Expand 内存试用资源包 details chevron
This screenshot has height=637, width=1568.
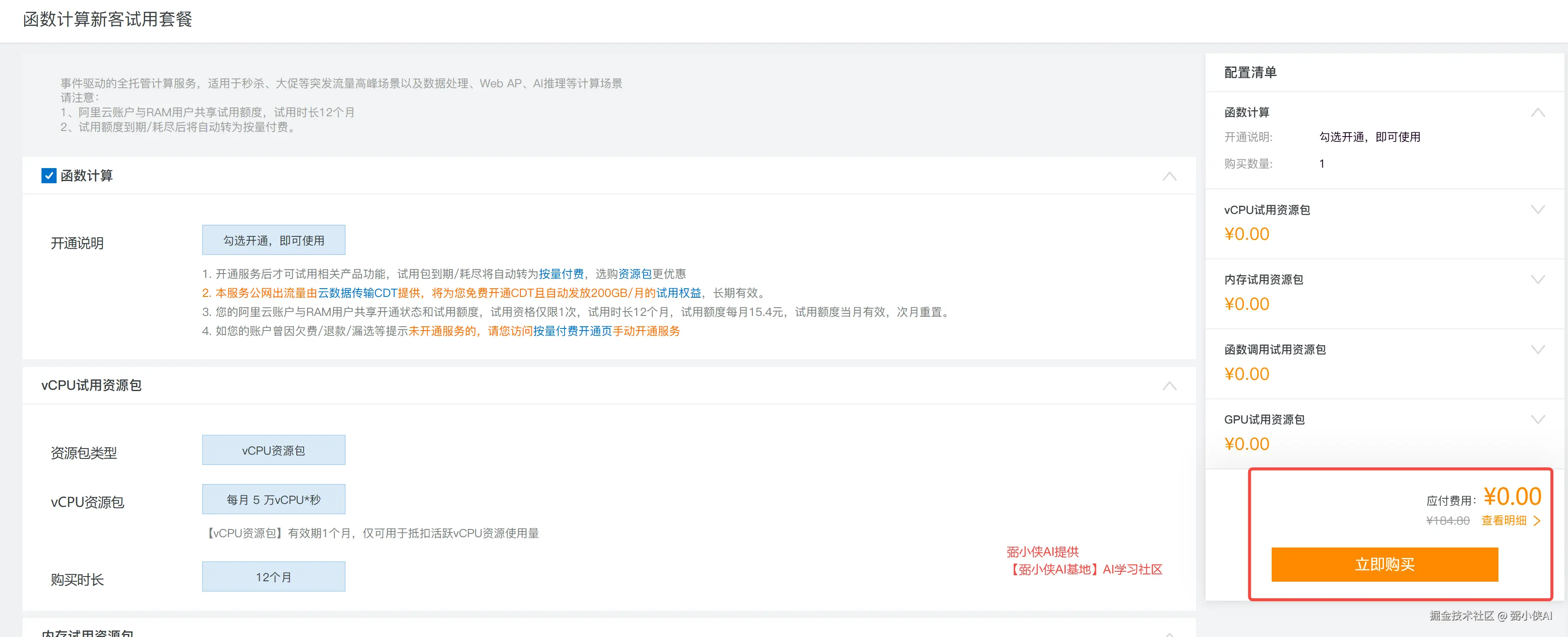[x=1538, y=280]
